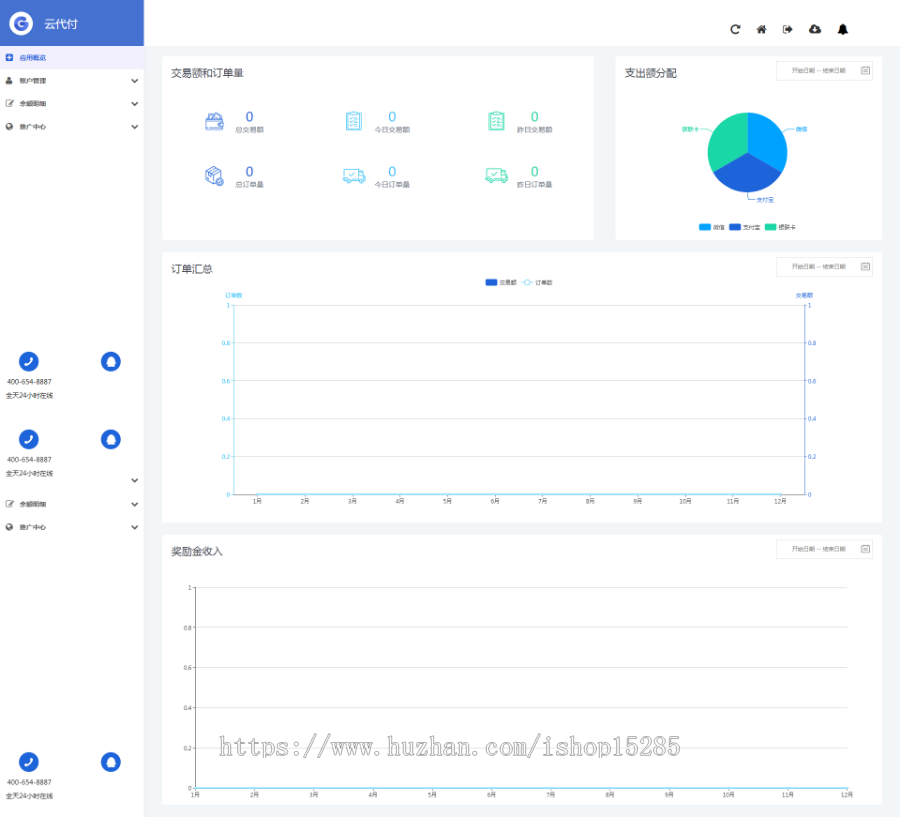Open notifications with the bell icon

pos(843,29)
